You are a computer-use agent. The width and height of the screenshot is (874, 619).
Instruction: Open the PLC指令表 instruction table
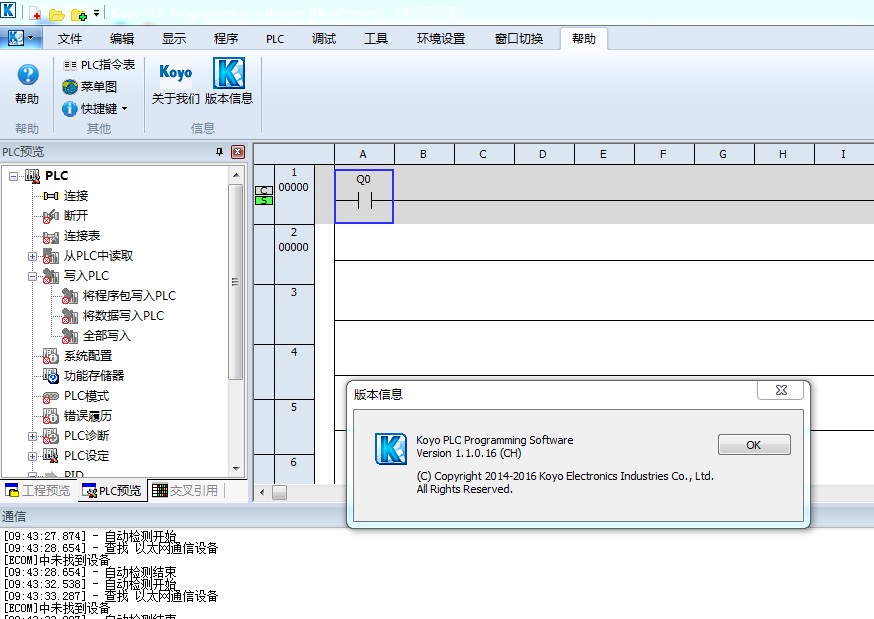(x=98, y=65)
